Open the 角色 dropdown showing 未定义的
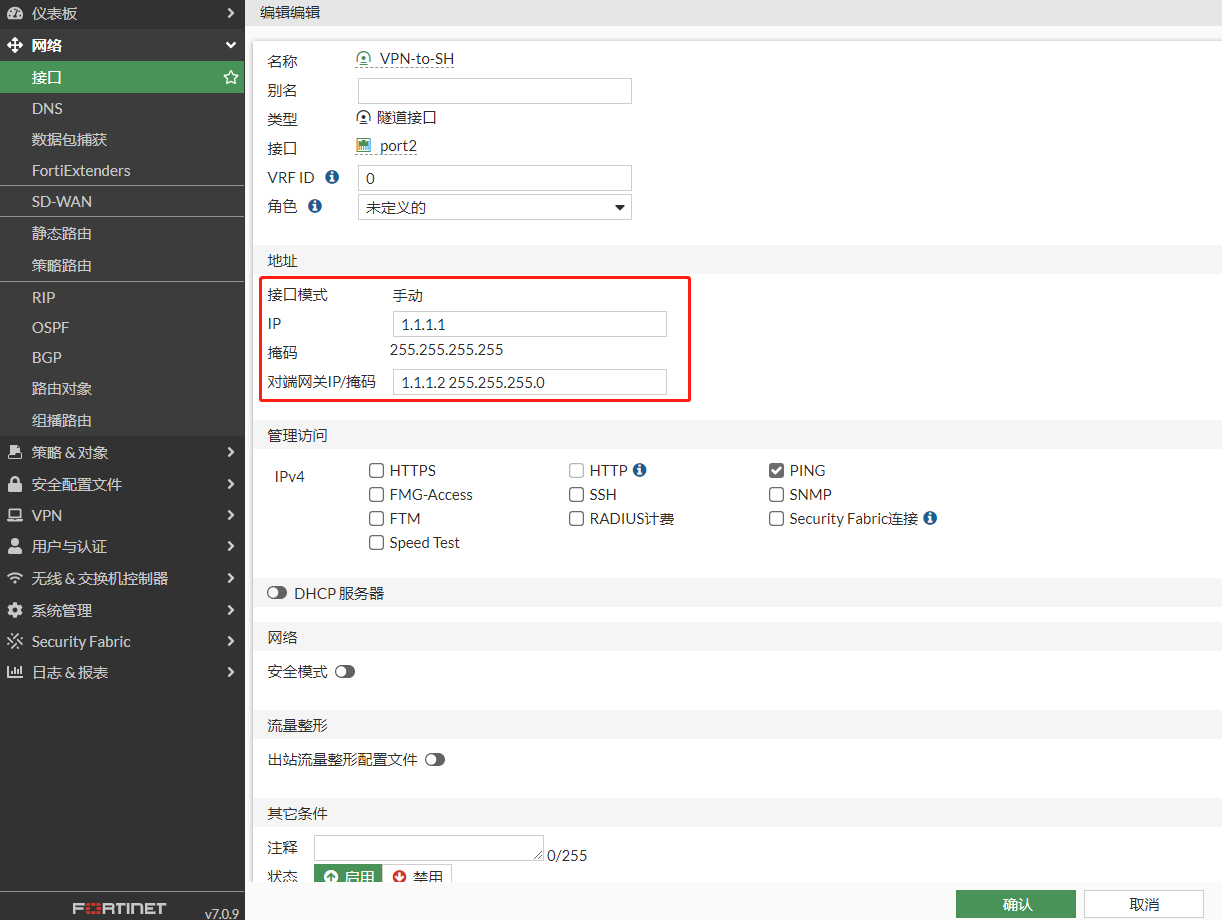The image size is (1222, 920). coord(494,207)
